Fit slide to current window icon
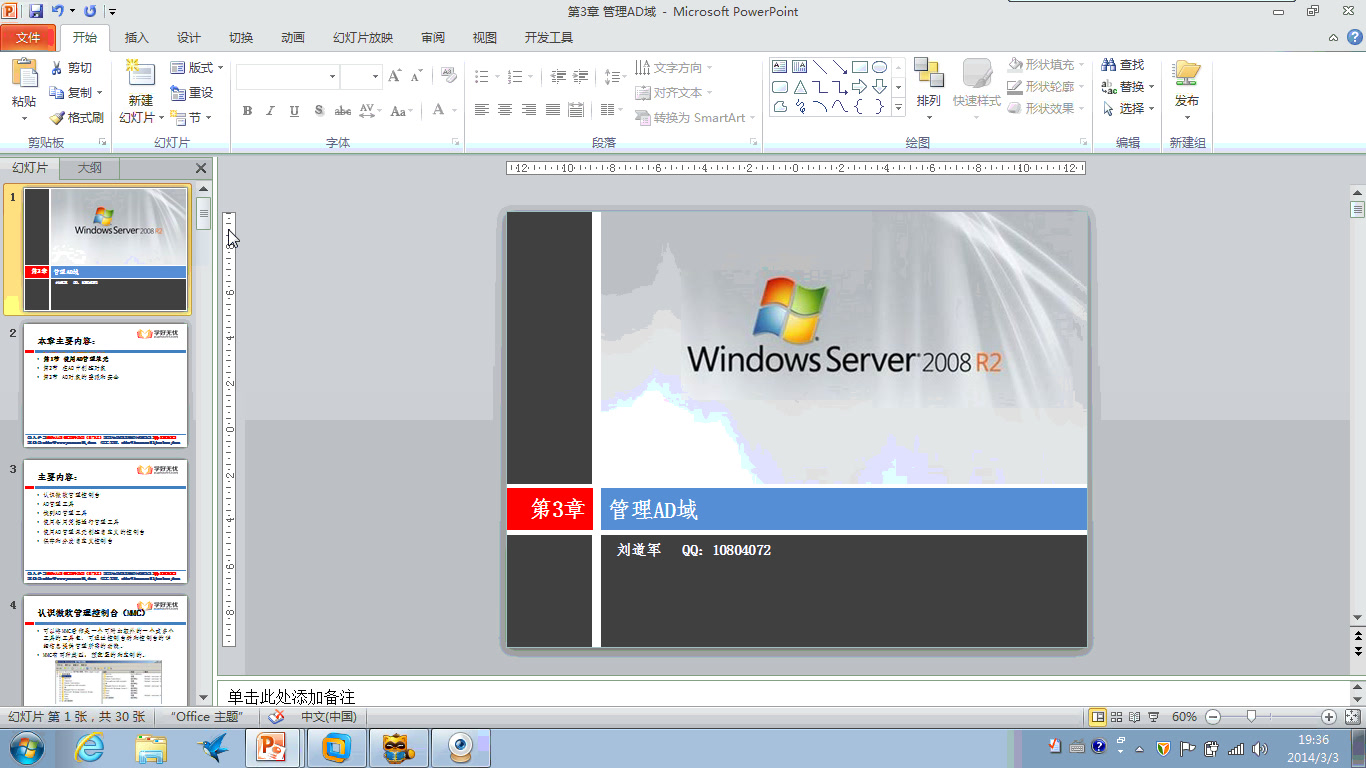Viewport: 1366px width, 768px height. tap(1353, 717)
